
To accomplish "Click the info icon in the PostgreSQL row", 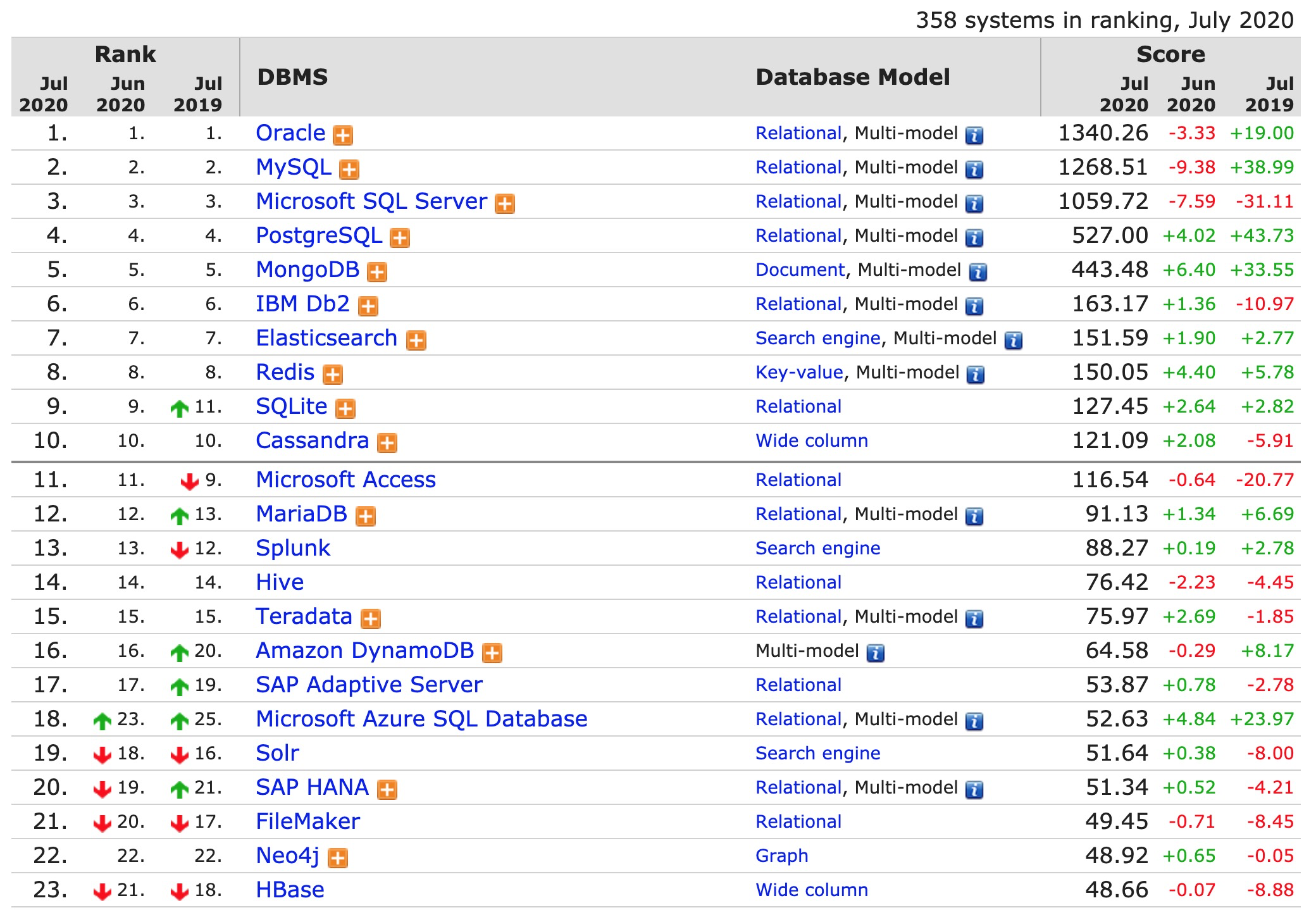I will pyautogui.click(x=974, y=237).
